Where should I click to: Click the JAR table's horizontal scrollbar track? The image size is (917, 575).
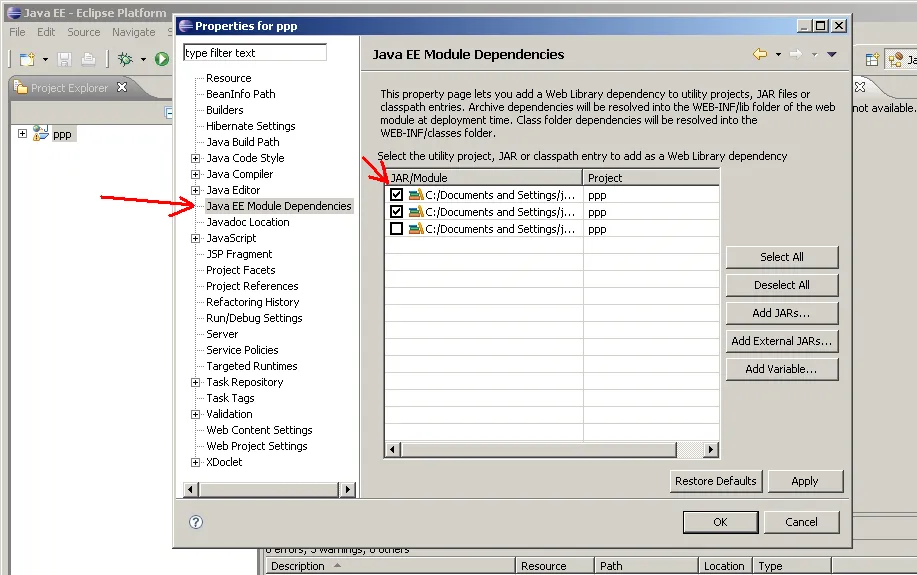(690, 449)
